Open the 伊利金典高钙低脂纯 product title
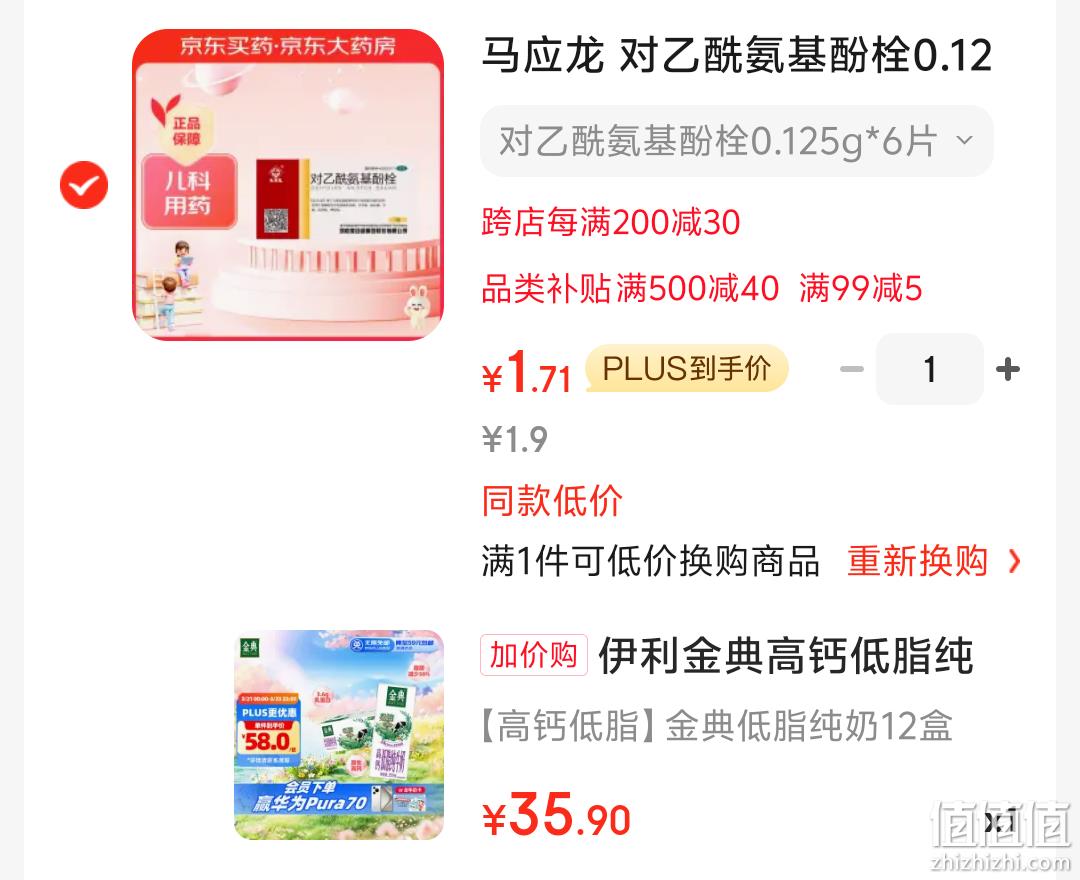Image resolution: width=1080 pixels, height=880 pixels. (x=785, y=656)
